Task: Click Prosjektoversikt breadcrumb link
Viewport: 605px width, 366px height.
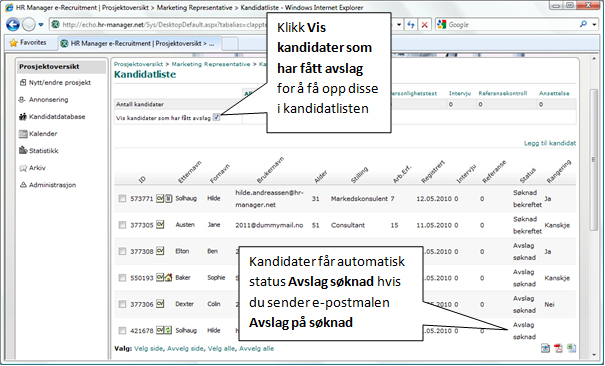Action: click(139, 64)
